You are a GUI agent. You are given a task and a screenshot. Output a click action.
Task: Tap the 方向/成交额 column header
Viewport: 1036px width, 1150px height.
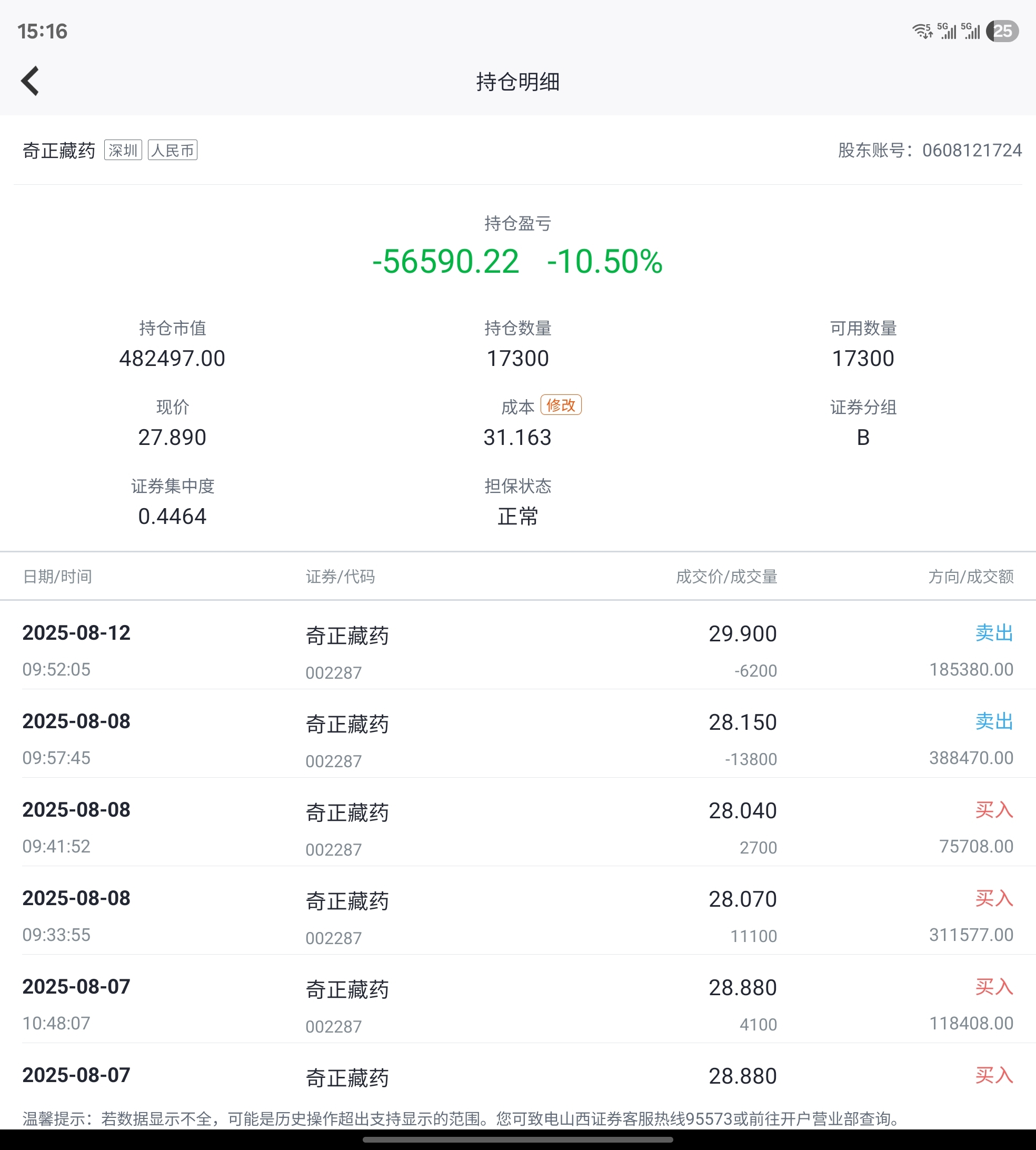tap(971, 577)
